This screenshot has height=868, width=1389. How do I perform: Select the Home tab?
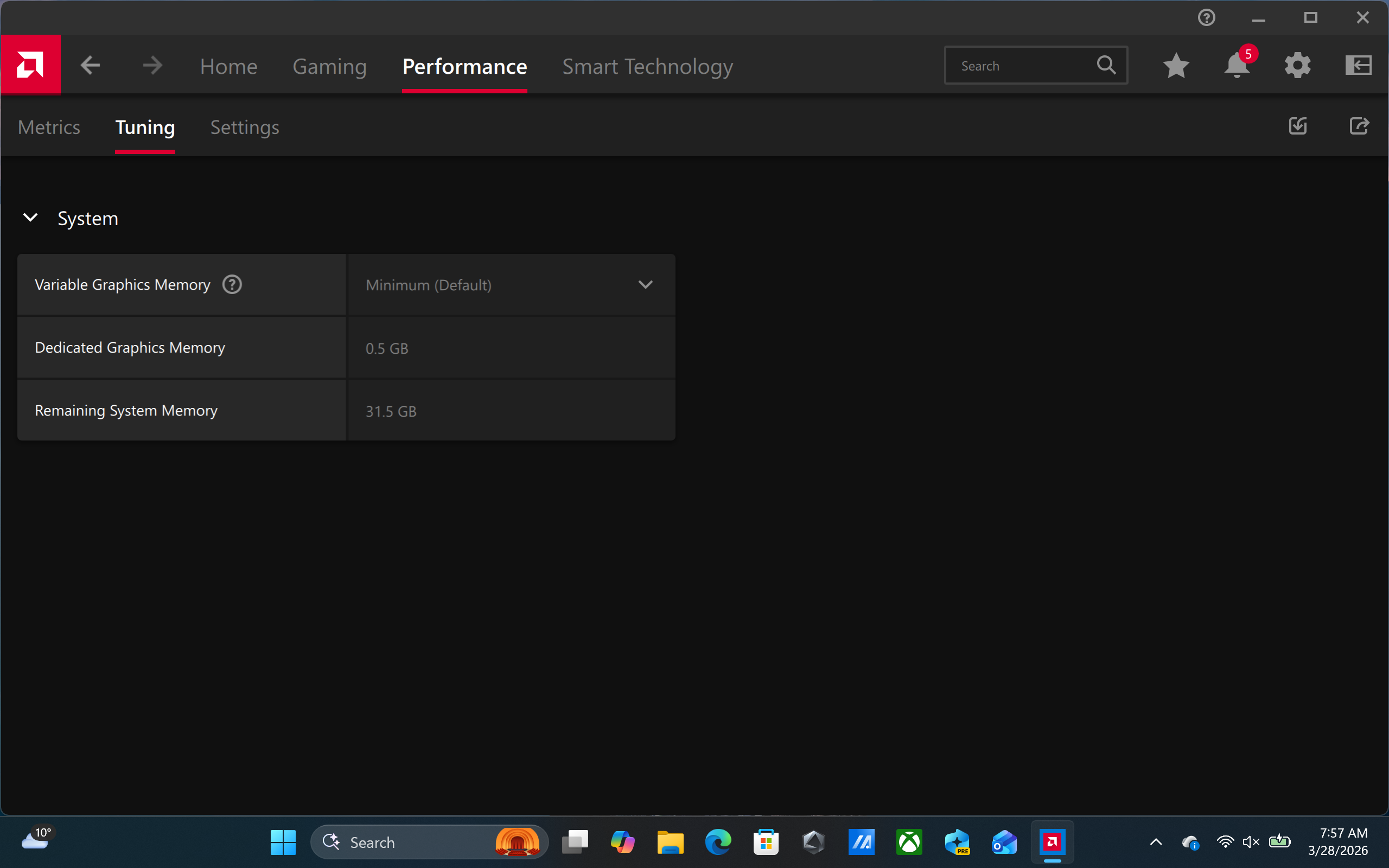click(228, 66)
